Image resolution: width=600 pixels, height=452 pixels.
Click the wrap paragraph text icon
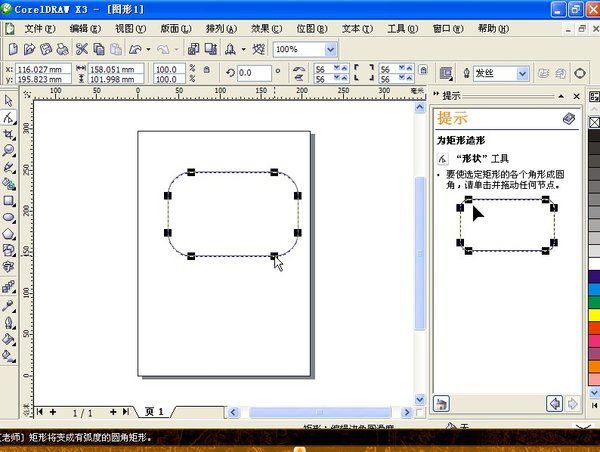click(446, 73)
